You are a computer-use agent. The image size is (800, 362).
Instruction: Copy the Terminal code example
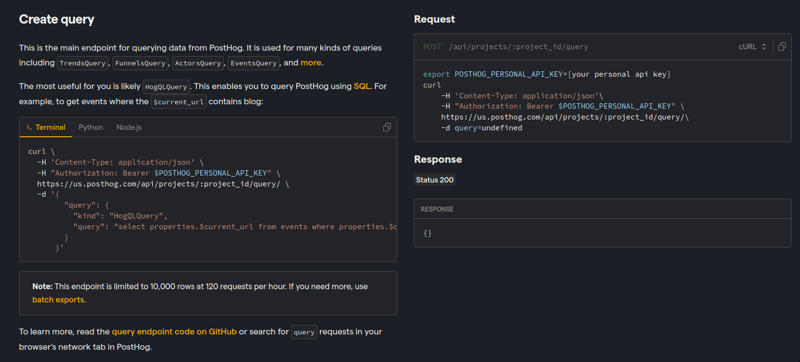(387, 127)
